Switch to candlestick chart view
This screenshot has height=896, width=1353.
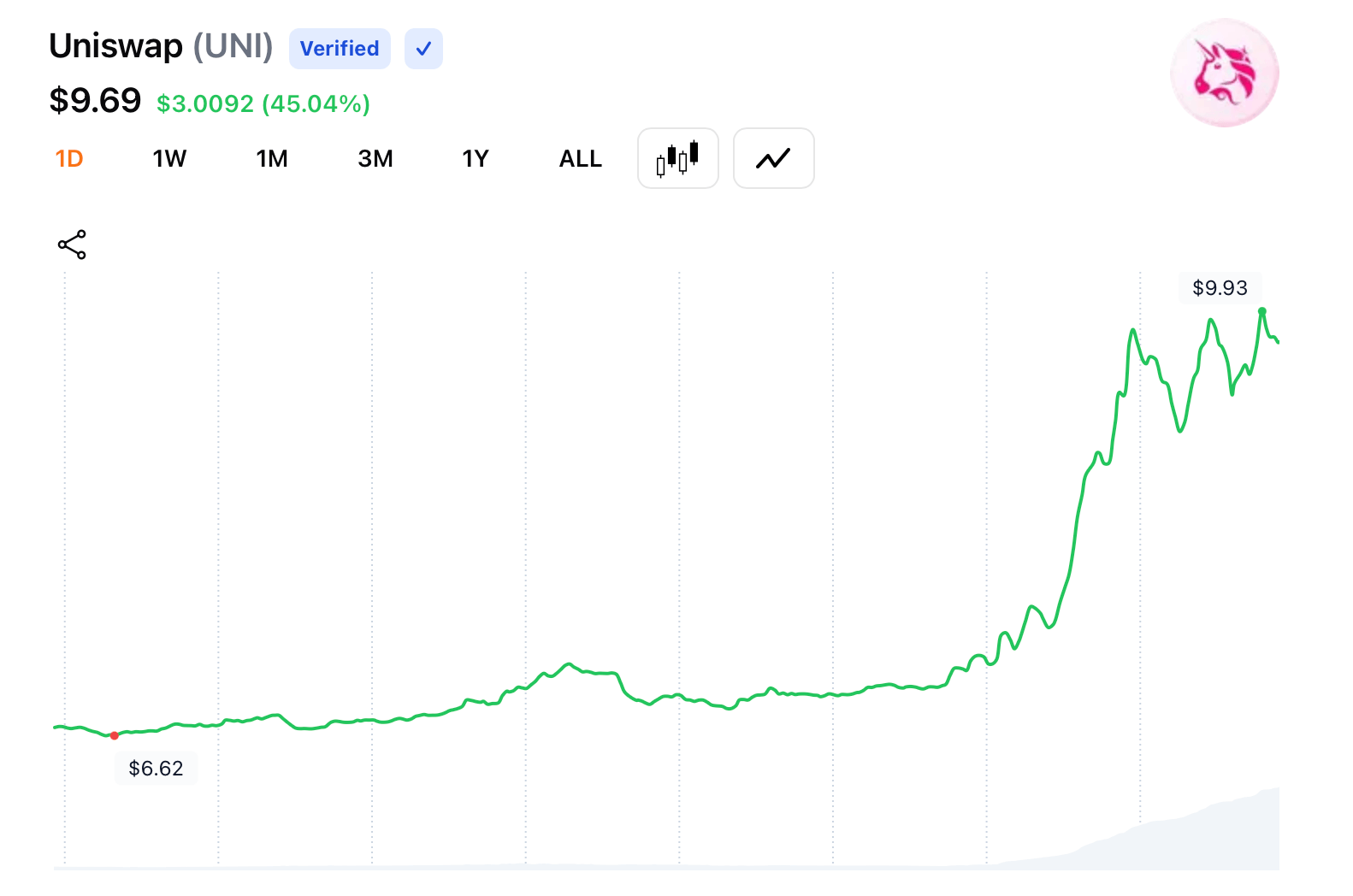pyautogui.click(x=677, y=158)
